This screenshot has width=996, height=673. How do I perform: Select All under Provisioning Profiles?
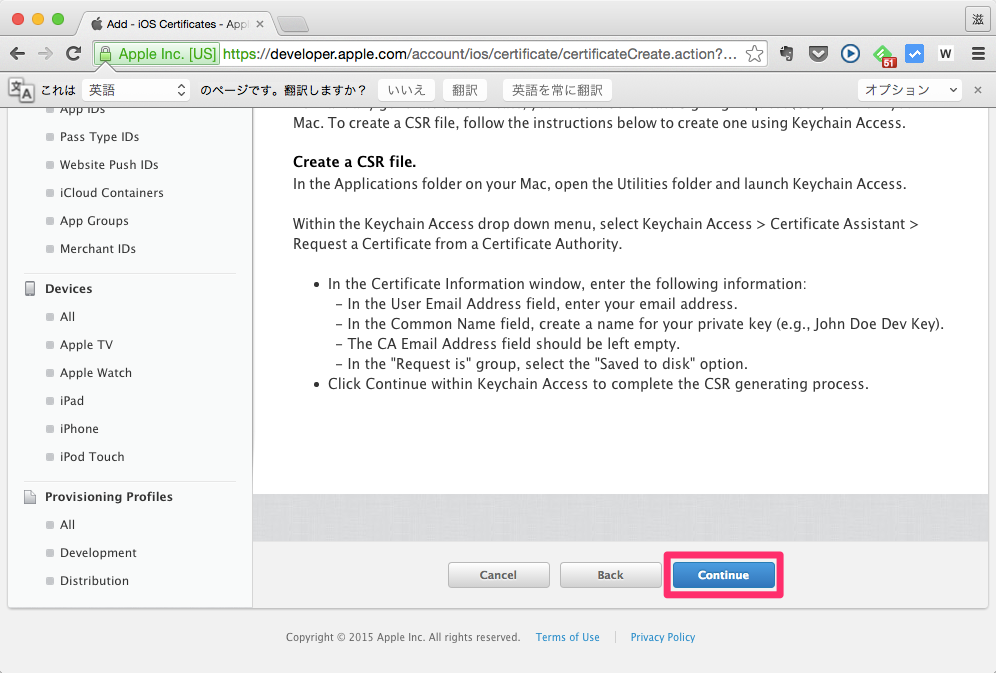point(67,524)
